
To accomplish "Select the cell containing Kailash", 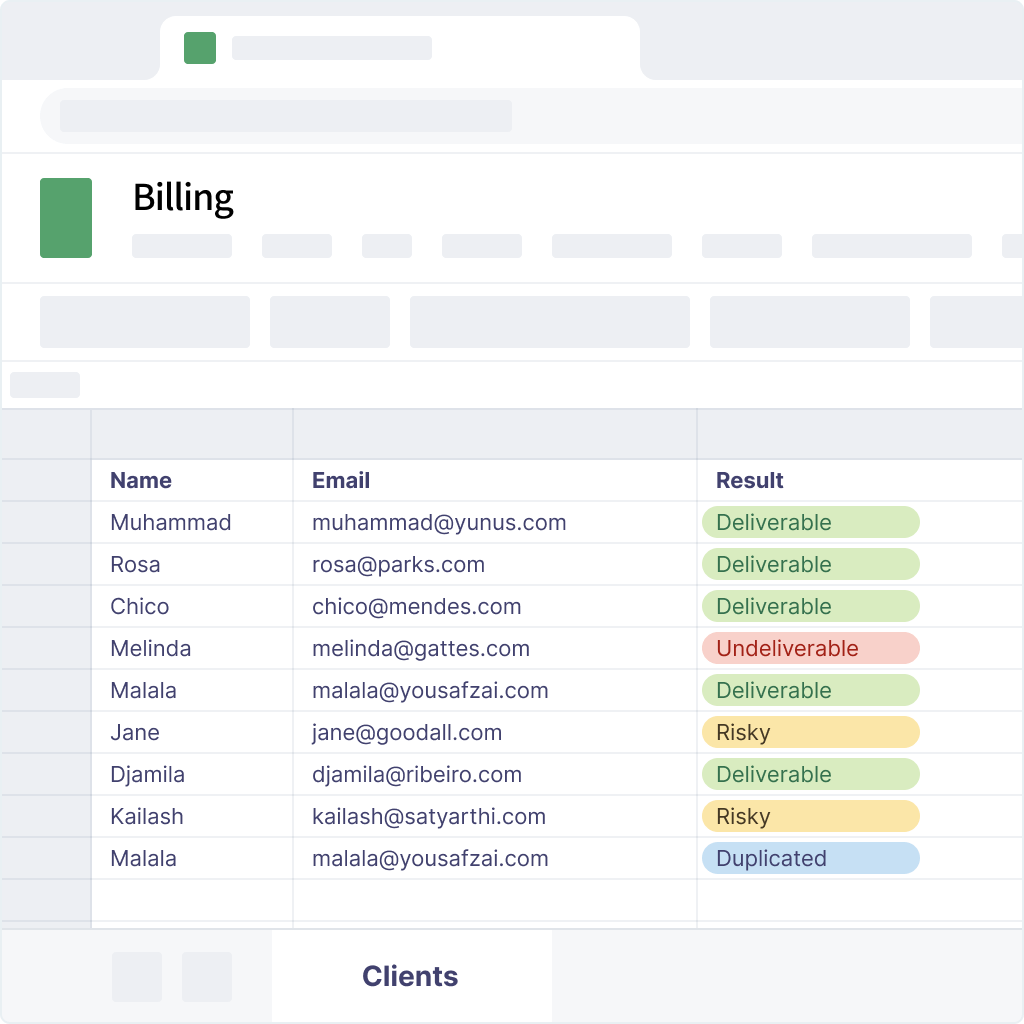I will [192, 816].
